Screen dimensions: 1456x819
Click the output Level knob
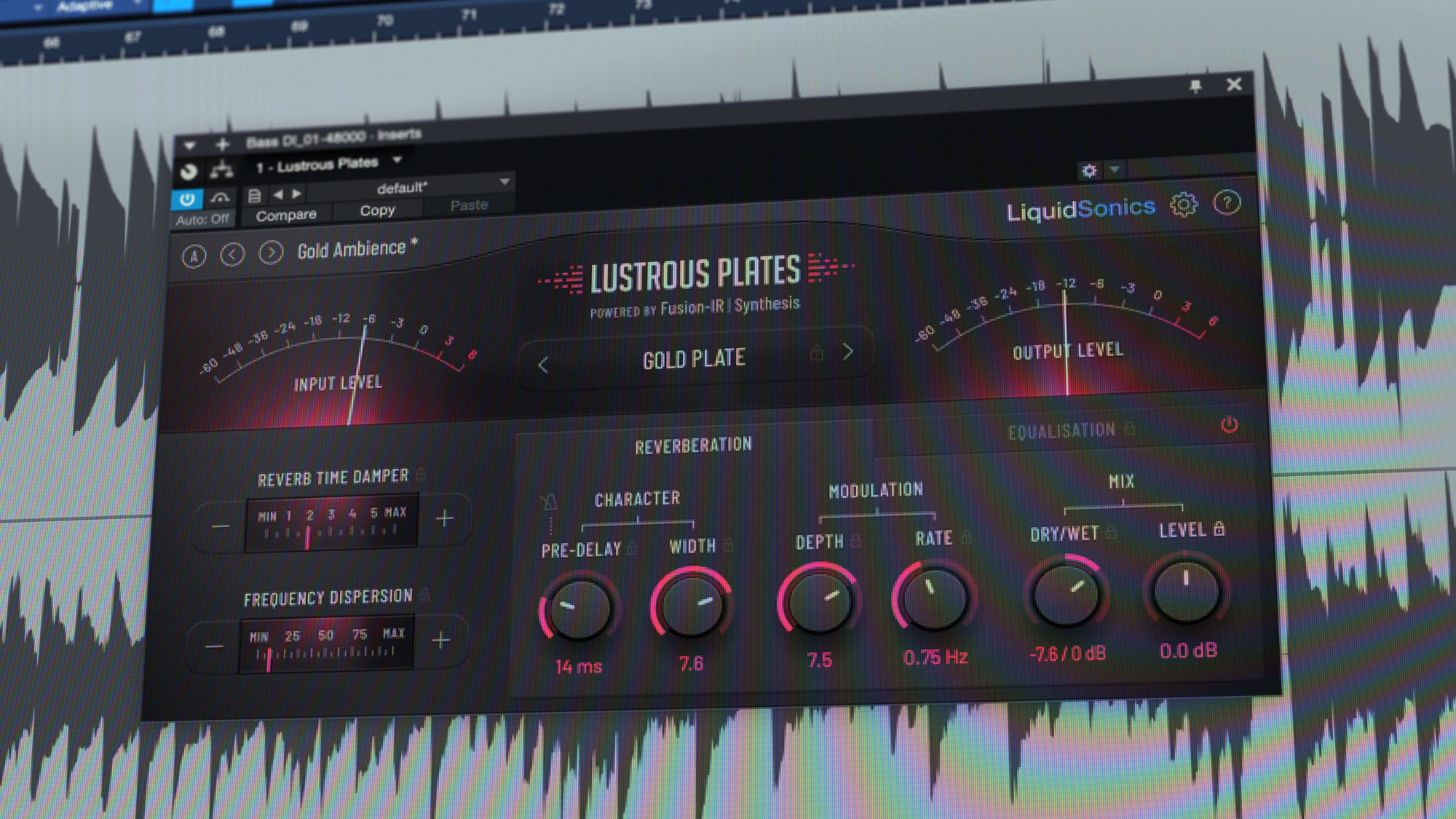[x=1187, y=591]
